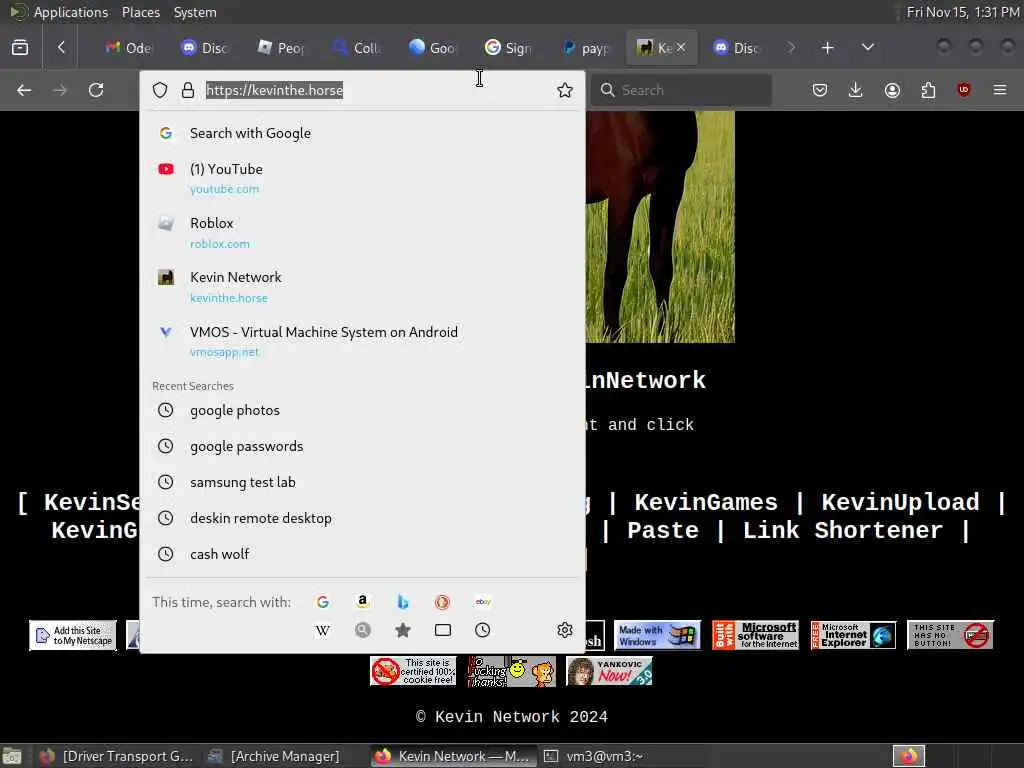Choose the Roblox suggestion row
Image resolution: width=1024 pixels, height=768 pixels.
point(362,232)
